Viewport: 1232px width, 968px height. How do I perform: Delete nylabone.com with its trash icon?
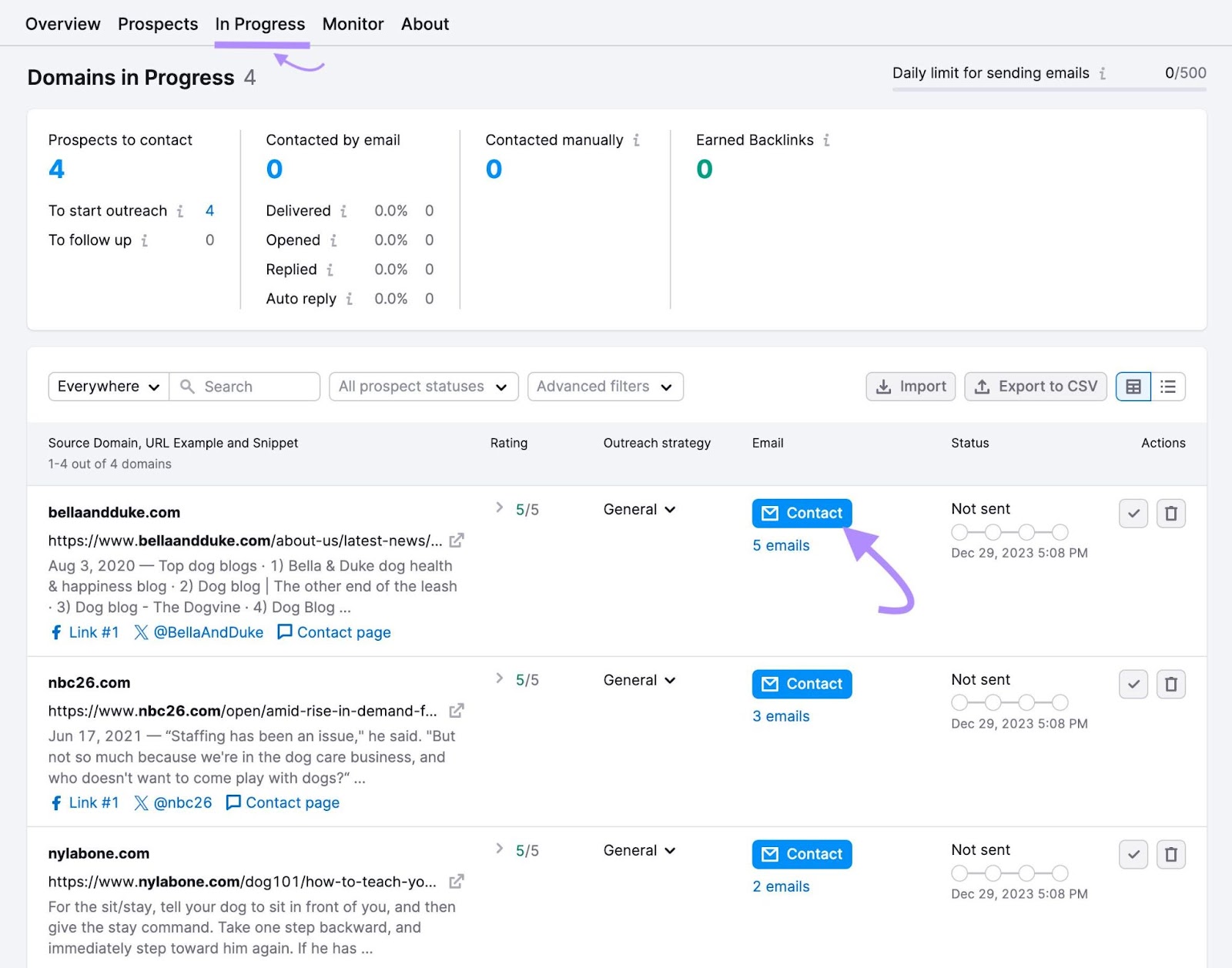[1171, 854]
